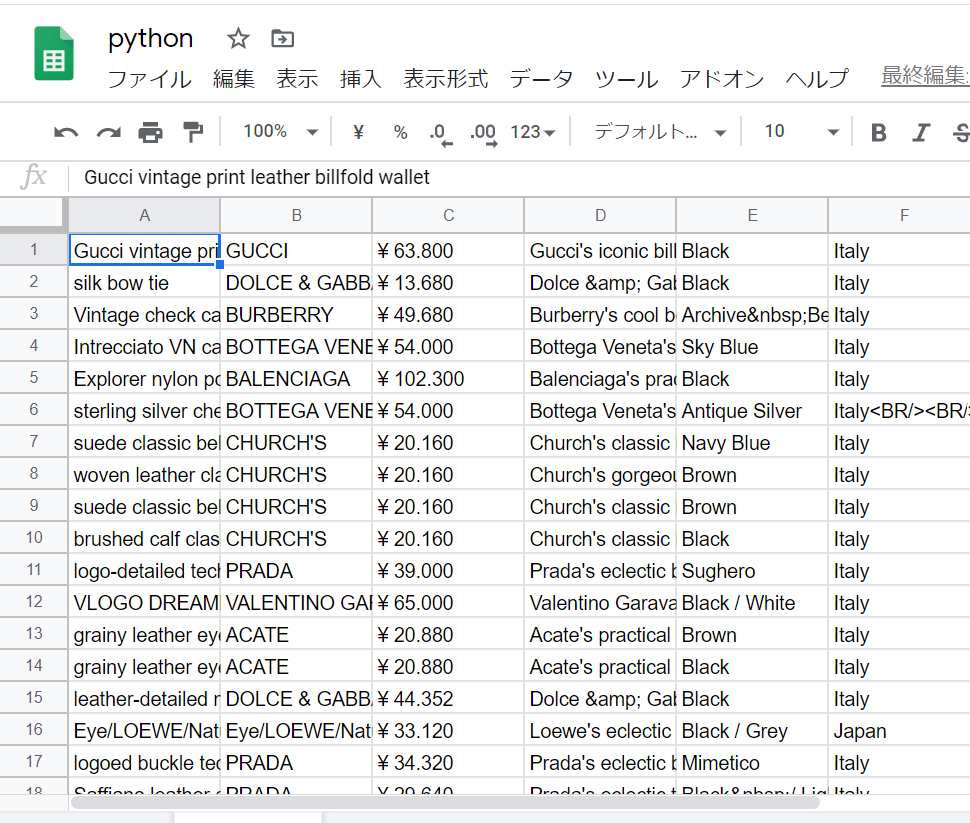Screen dimensions: 970x823
Task: Open the ファイル menu
Action: coord(150,79)
